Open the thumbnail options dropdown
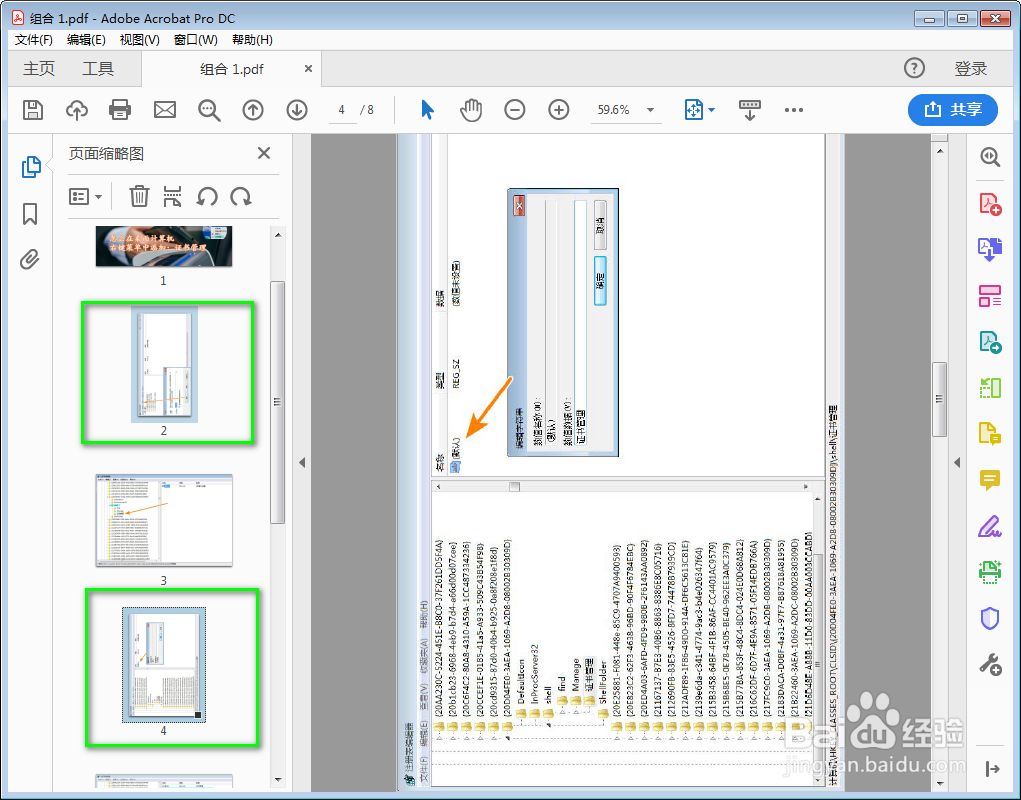The width and height of the screenshot is (1021, 800). (x=85, y=196)
